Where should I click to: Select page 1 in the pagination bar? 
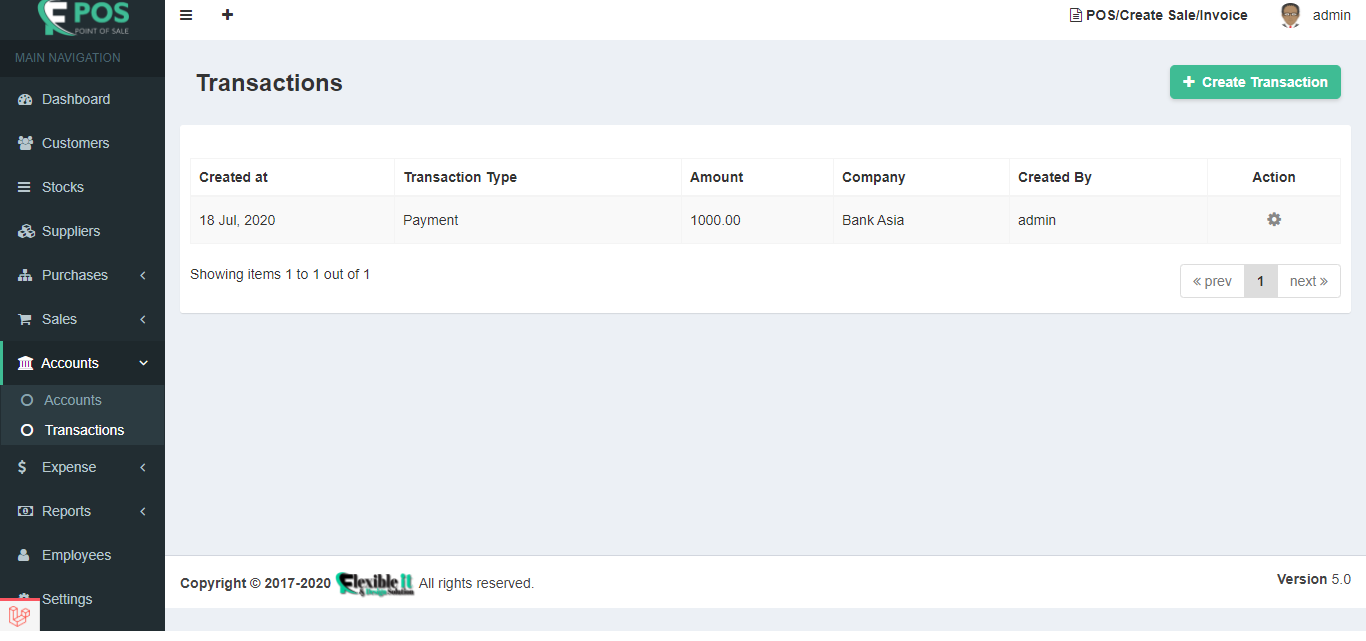(x=1260, y=281)
